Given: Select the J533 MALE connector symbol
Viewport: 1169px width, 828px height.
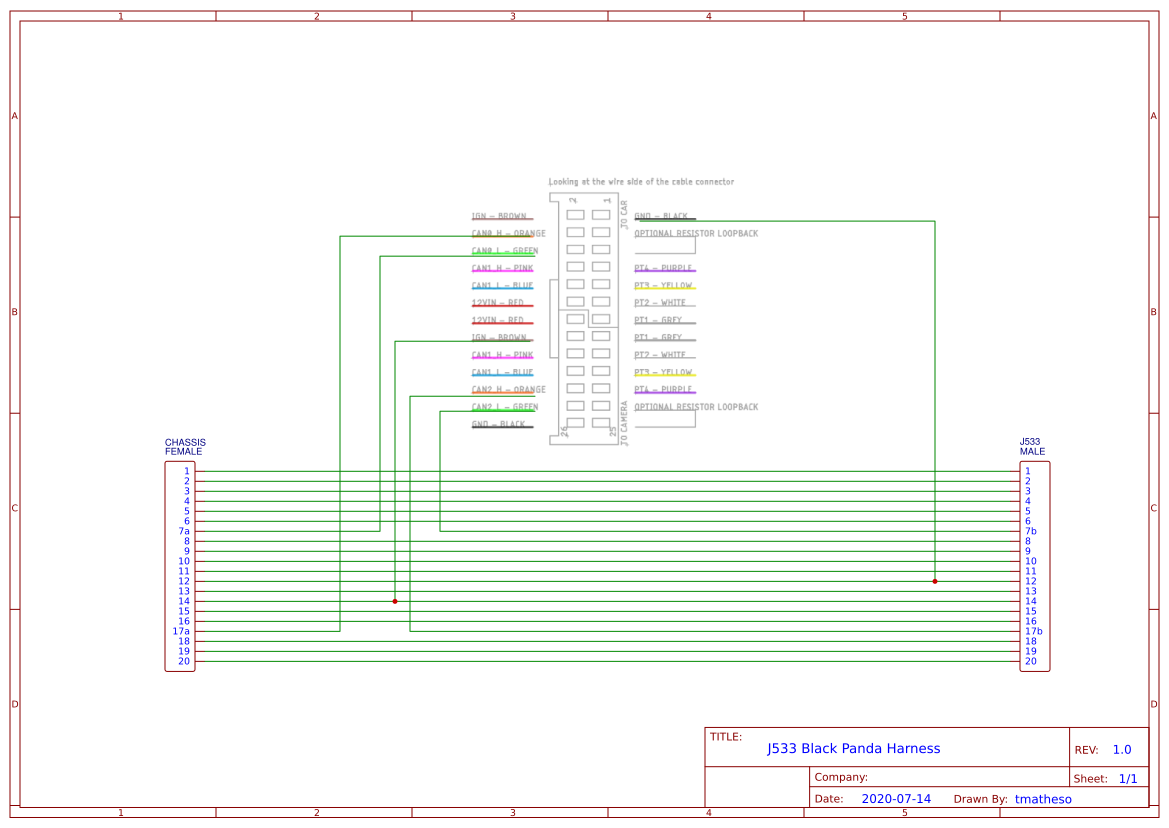Looking at the screenshot, I should (x=1035, y=565).
